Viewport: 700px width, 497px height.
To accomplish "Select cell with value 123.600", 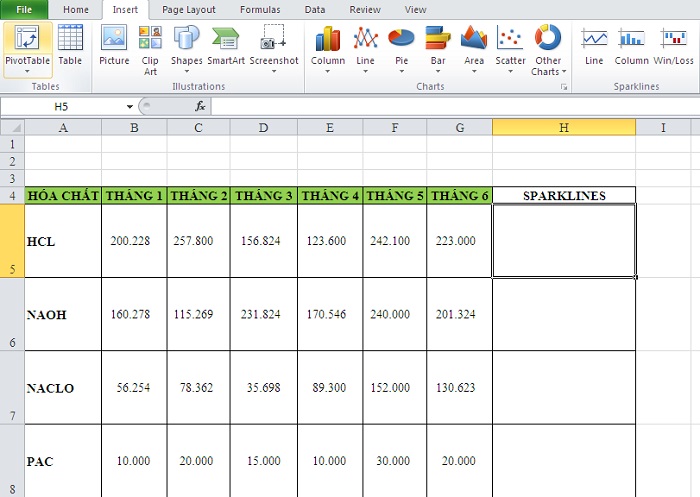I will point(330,241).
